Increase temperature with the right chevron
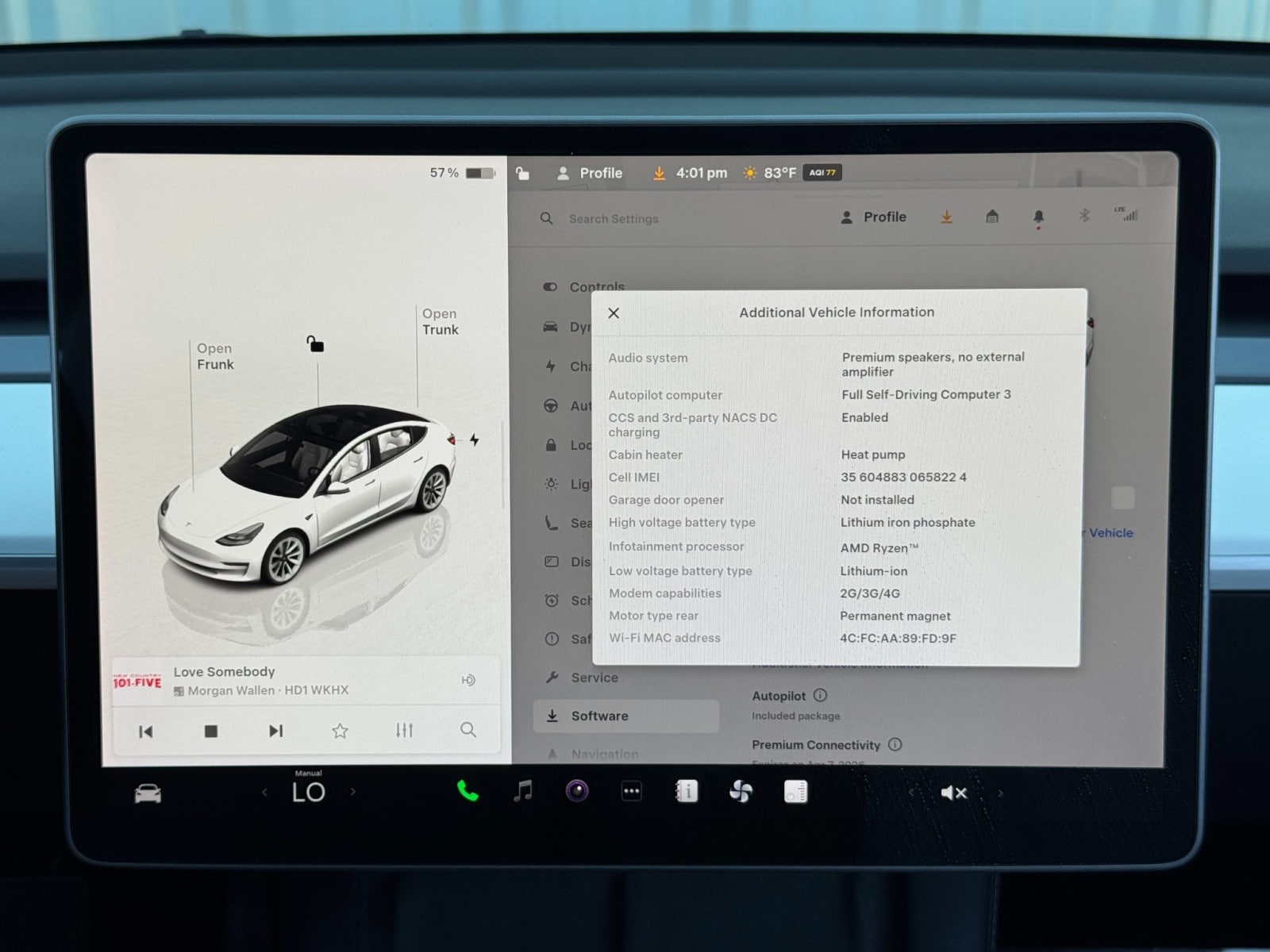 coord(353,792)
